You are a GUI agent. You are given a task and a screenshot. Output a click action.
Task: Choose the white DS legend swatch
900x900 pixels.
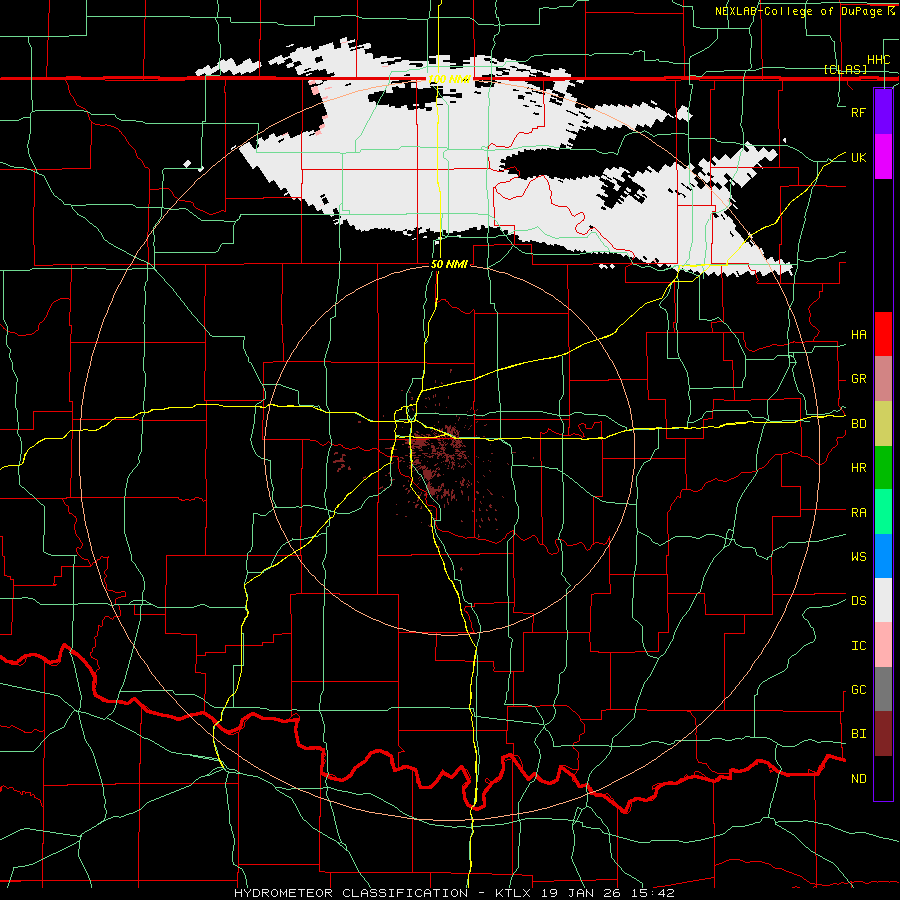(x=883, y=600)
